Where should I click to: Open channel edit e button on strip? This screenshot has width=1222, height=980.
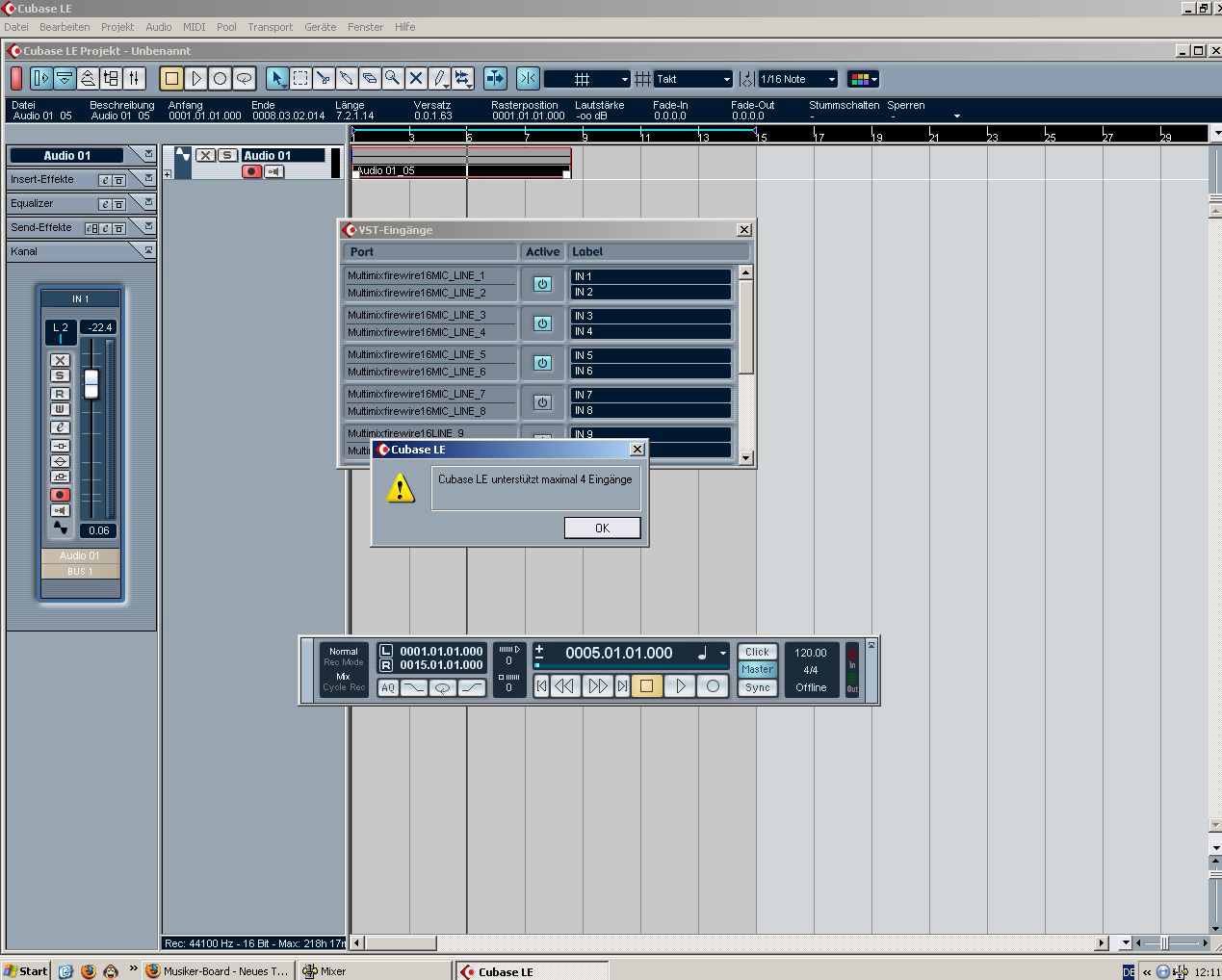(x=60, y=427)
